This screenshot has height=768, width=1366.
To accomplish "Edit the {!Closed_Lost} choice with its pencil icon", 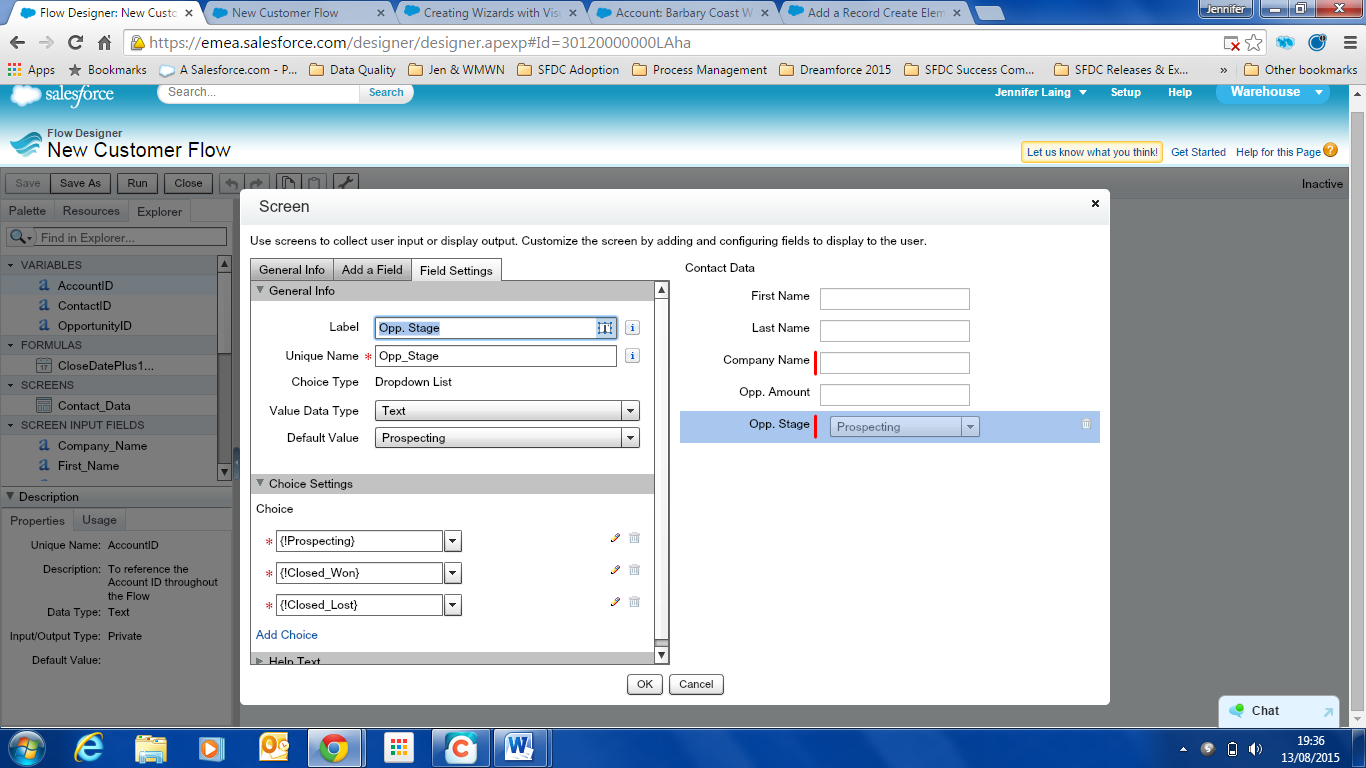I will (x=615, y=602).
